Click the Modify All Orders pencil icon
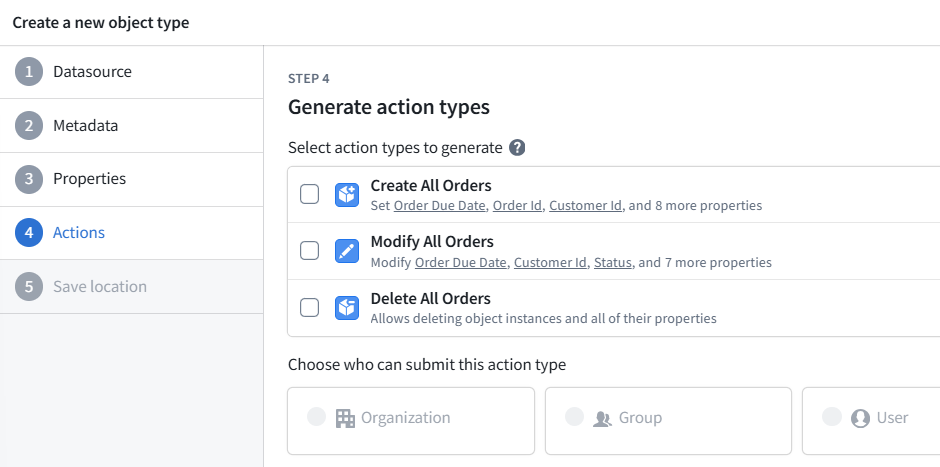Image resolution: width=940 pixels, height=467 pixels. pos(347,251)
